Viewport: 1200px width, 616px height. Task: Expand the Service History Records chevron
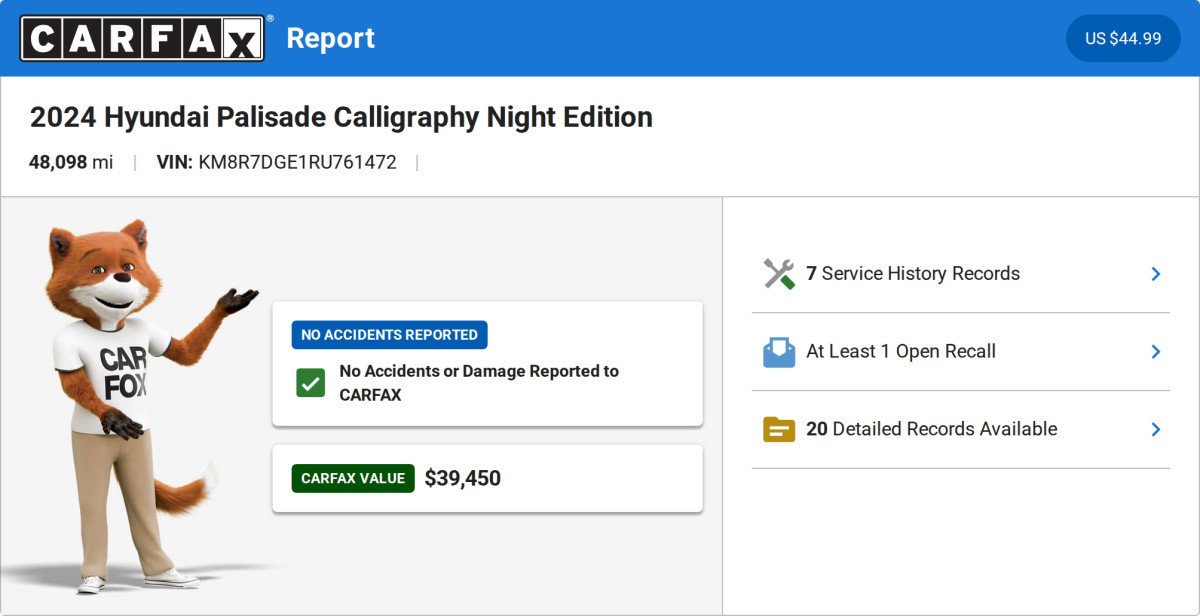[1155, 274]
